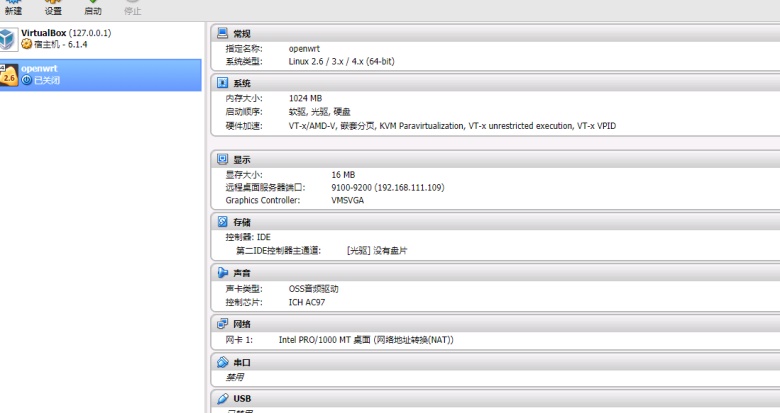Open 设置 (Settings) from toolbar
The image size is (780, 413).
click(53, 7)
